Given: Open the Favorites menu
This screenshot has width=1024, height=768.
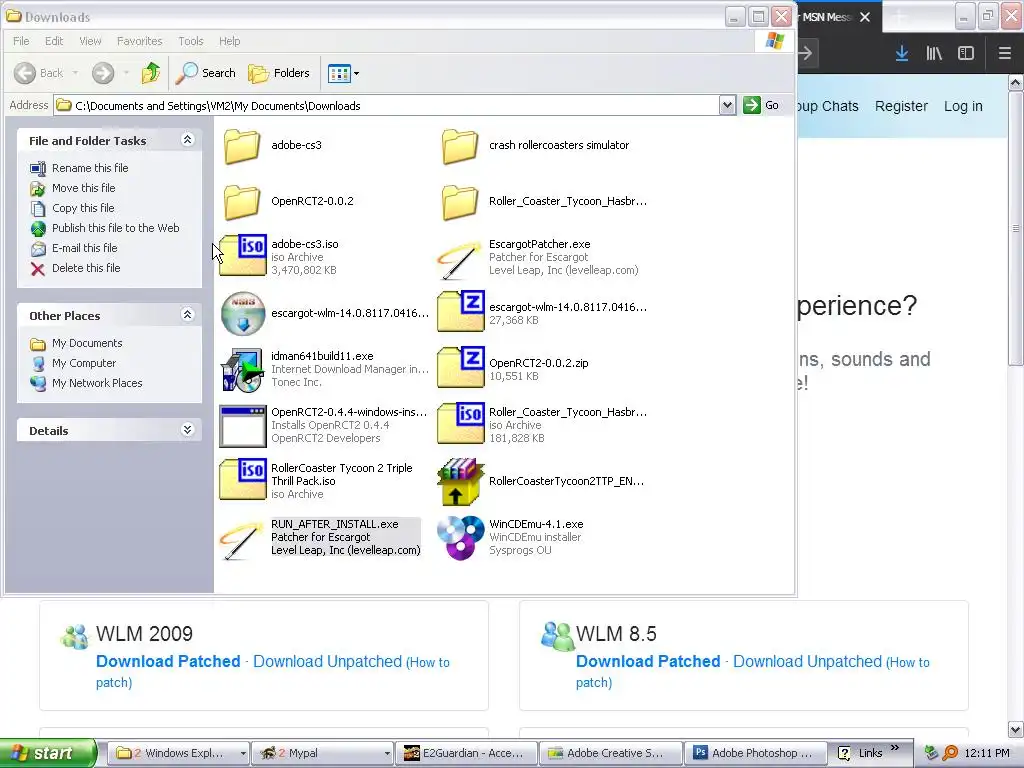Looking at the screenshot, I should pyautogui.click(x=140, y=41).
